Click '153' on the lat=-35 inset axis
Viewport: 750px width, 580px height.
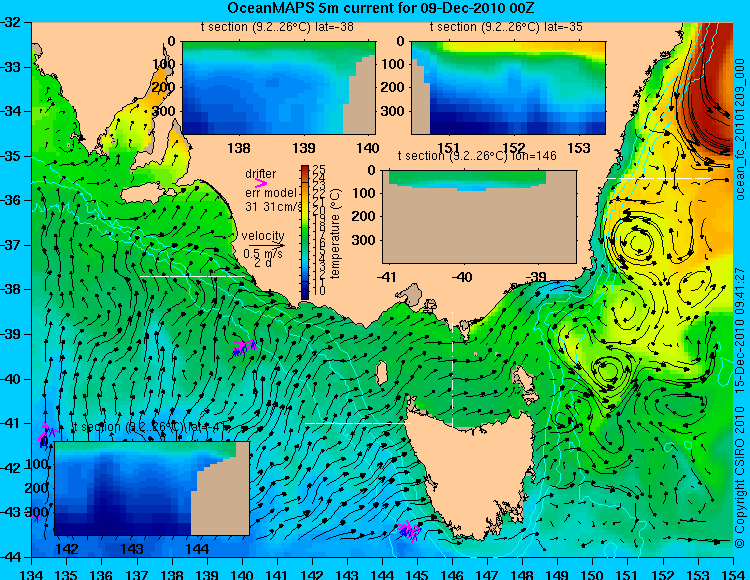(x=579, y=148)
